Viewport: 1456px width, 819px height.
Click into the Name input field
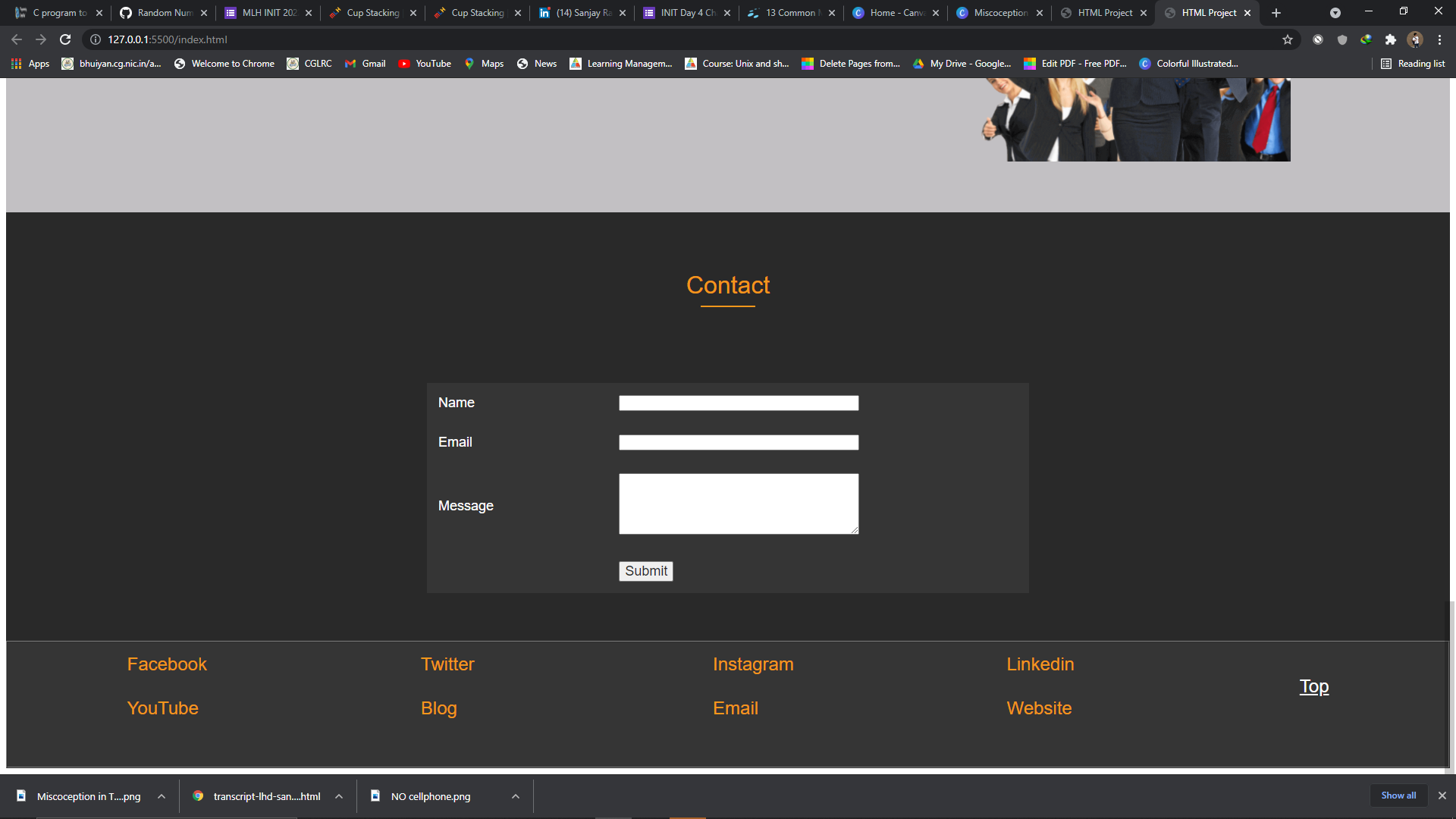[739, 403]
